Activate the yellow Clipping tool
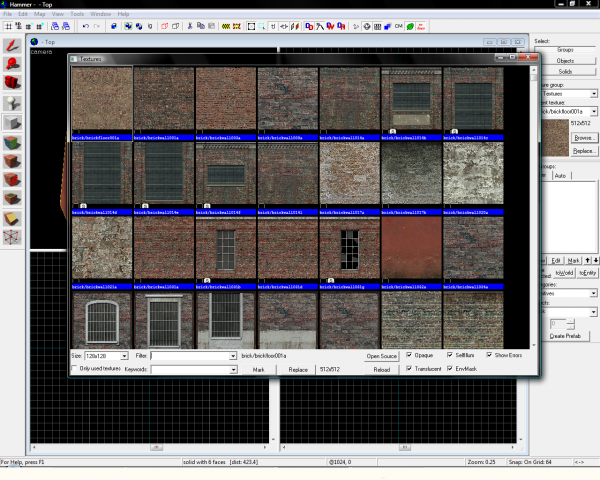600x480 pixels. pyautogui.click(x=12, y=219)
